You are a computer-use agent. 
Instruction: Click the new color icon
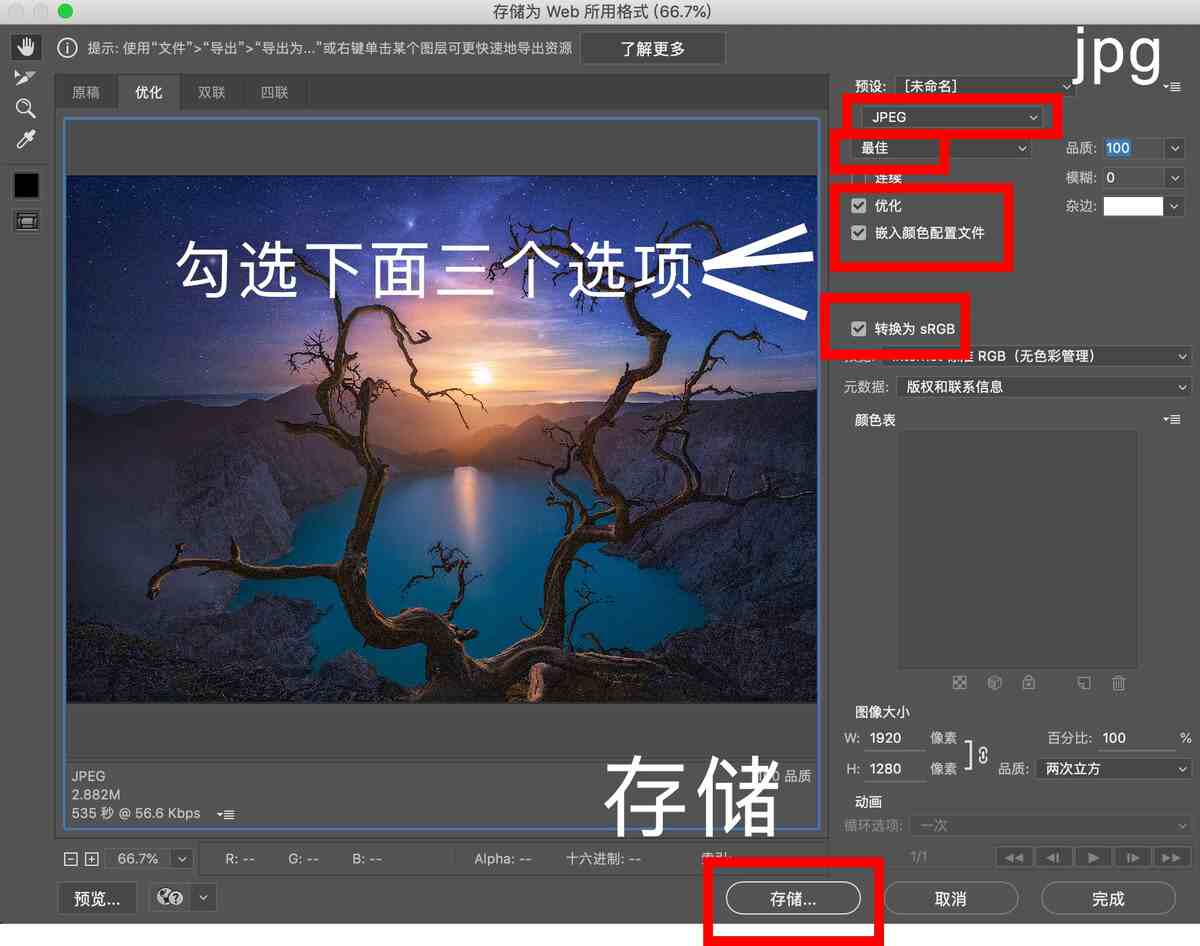tap(1083, 683)
